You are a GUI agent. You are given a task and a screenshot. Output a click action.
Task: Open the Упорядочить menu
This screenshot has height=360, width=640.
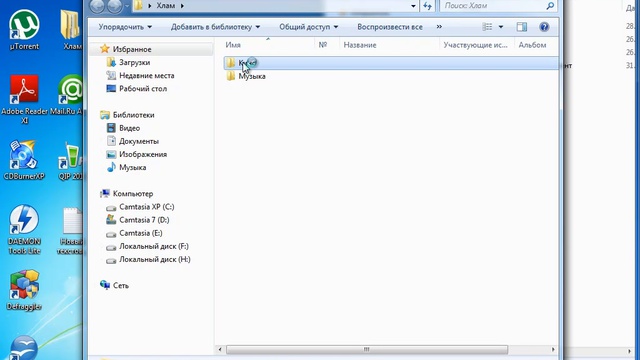click(x=125, y=27)
